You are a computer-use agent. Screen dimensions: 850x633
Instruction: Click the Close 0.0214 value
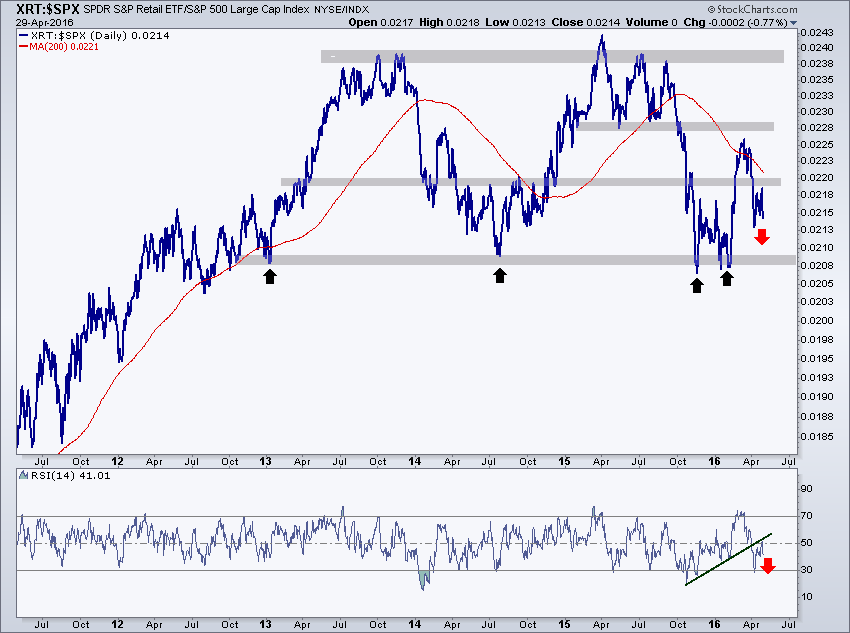585,22
